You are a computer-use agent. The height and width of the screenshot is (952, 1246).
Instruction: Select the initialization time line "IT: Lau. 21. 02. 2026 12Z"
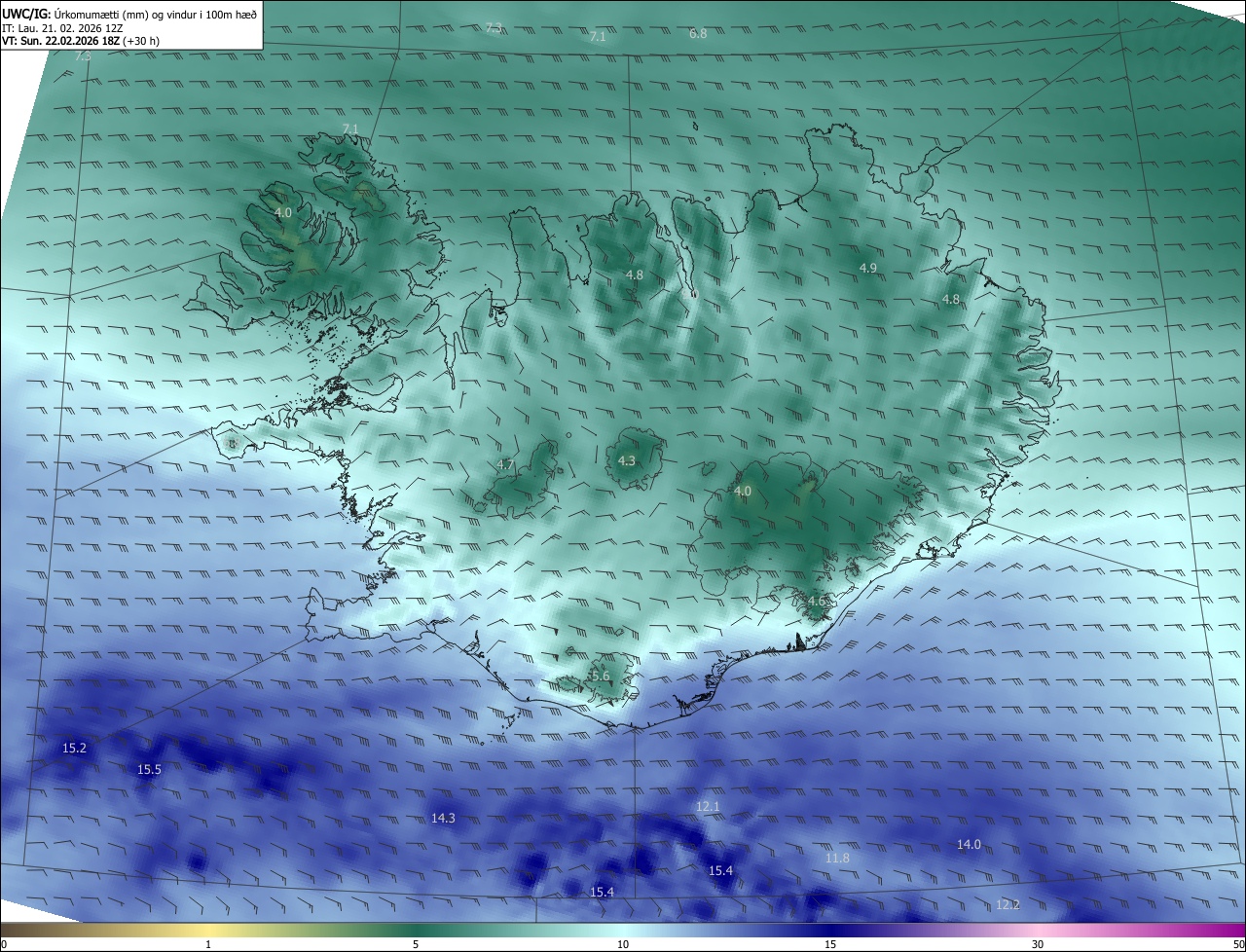60,28
